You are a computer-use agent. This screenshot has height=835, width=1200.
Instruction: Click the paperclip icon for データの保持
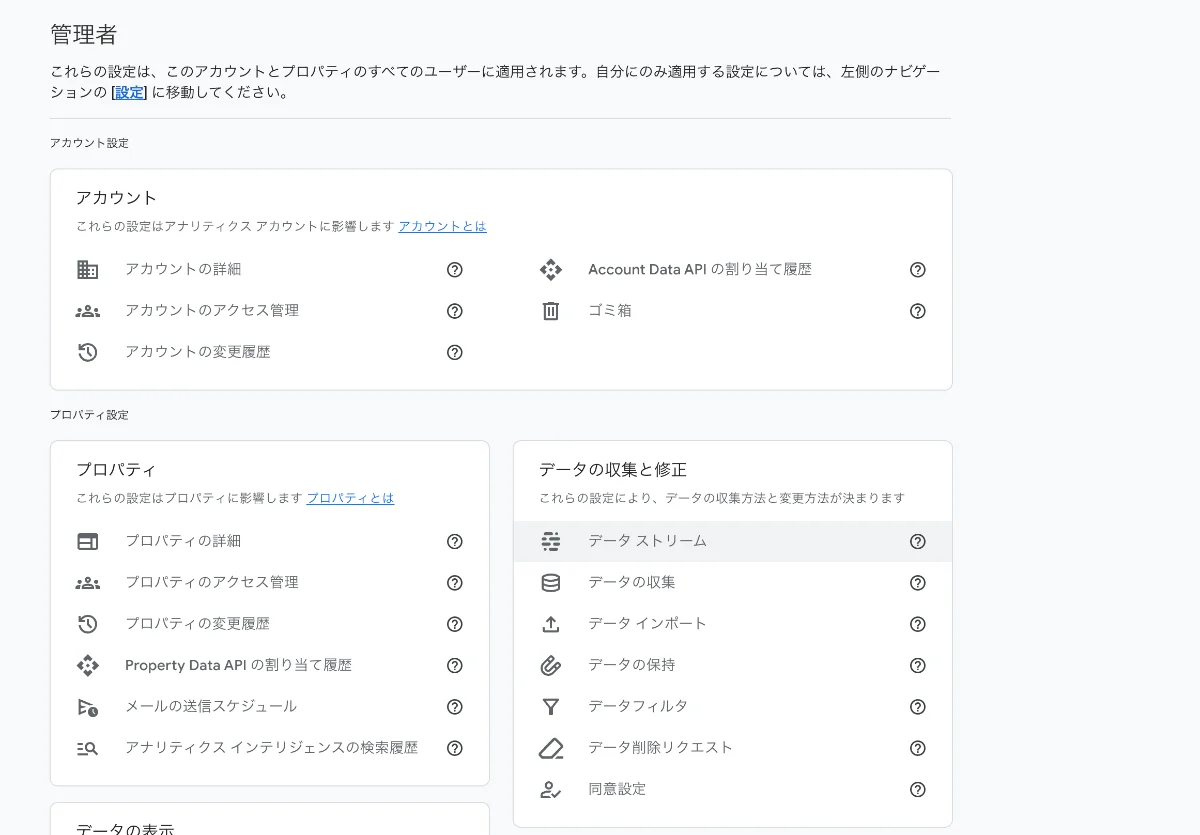[x=551, y=665]
